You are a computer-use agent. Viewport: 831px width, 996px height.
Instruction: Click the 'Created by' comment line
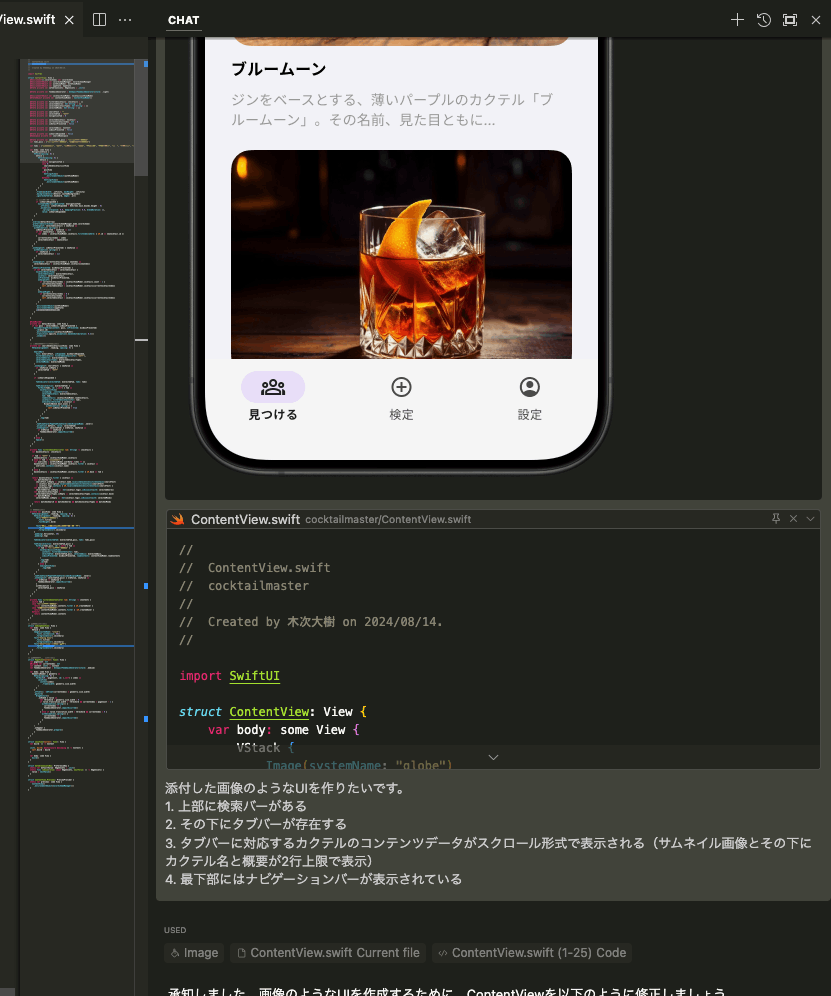point(311,621)
